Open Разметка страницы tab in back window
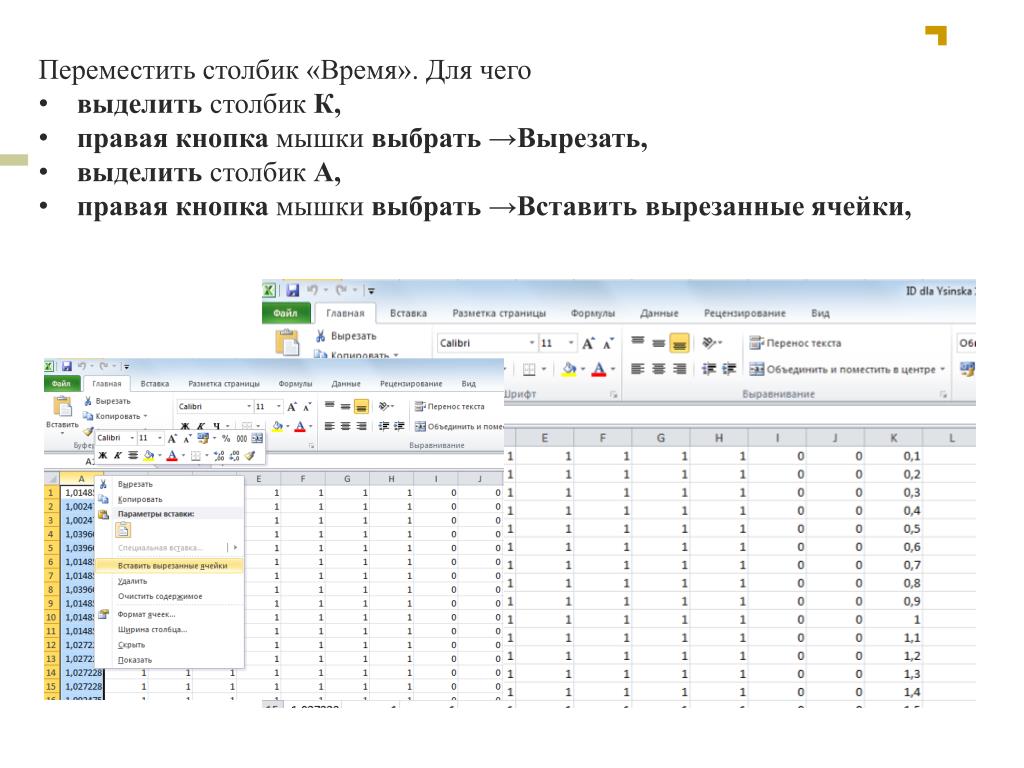This screenshot has width=1024, height=768. (499, 313)
